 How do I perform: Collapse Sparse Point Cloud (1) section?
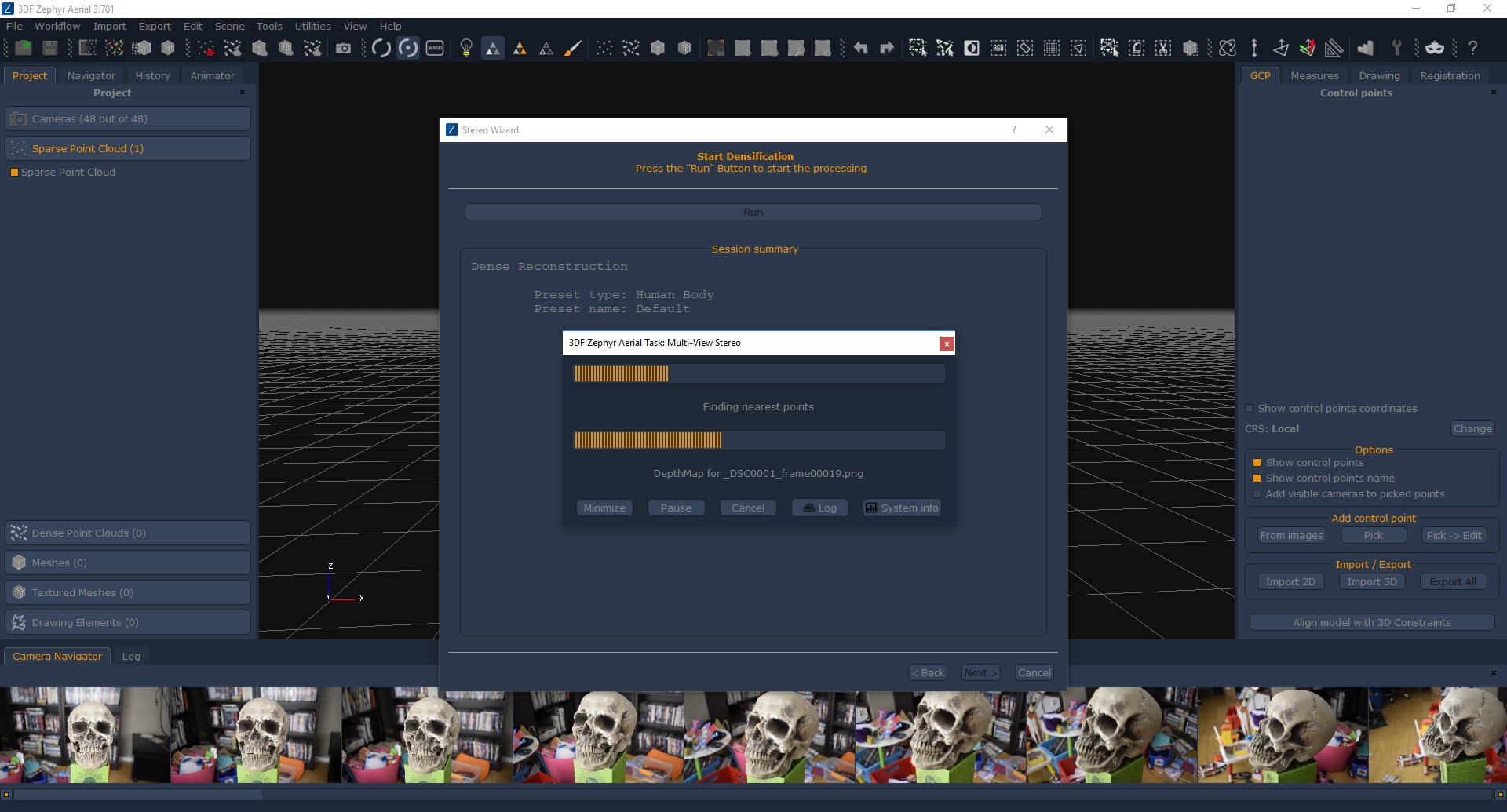pyautogui.click(x=128, y=148)
